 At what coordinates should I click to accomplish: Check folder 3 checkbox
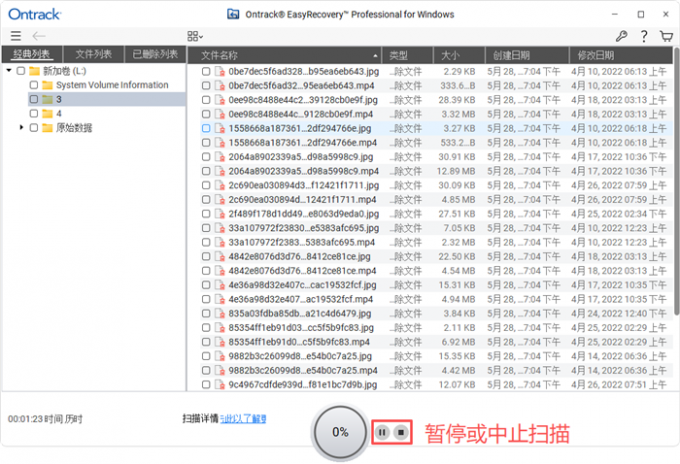34,99
